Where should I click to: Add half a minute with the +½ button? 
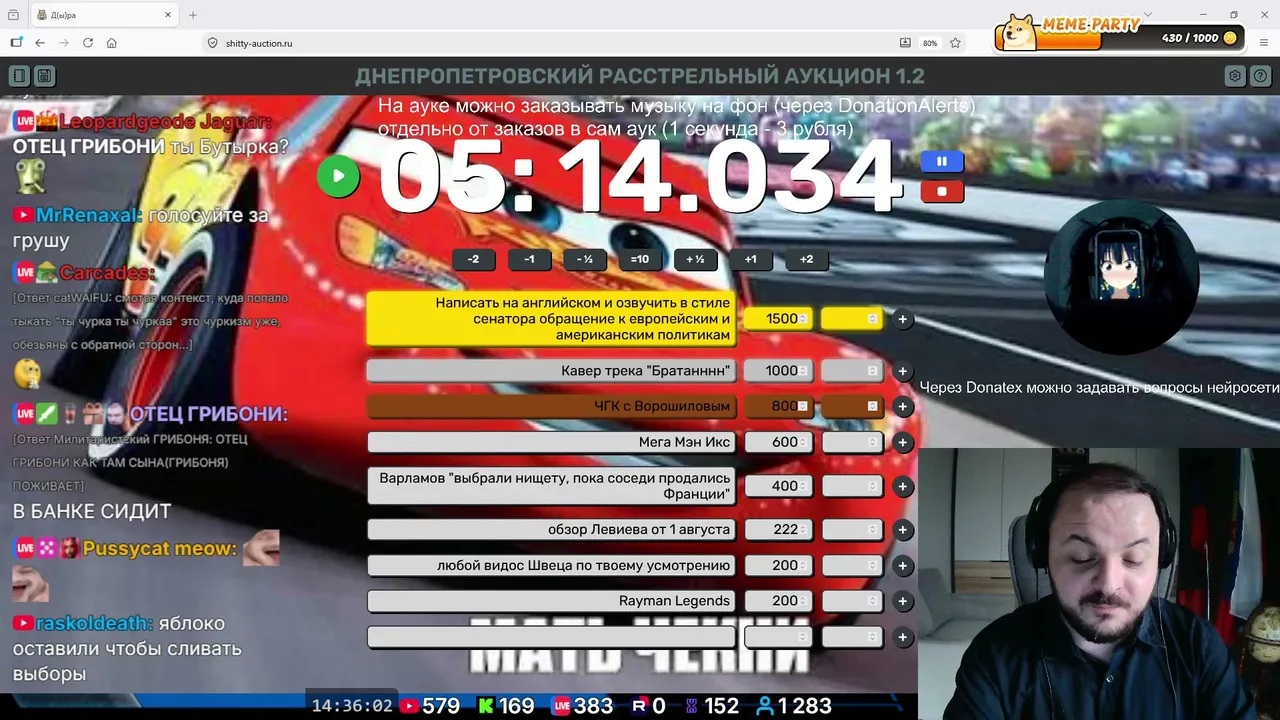pos(695,259)
